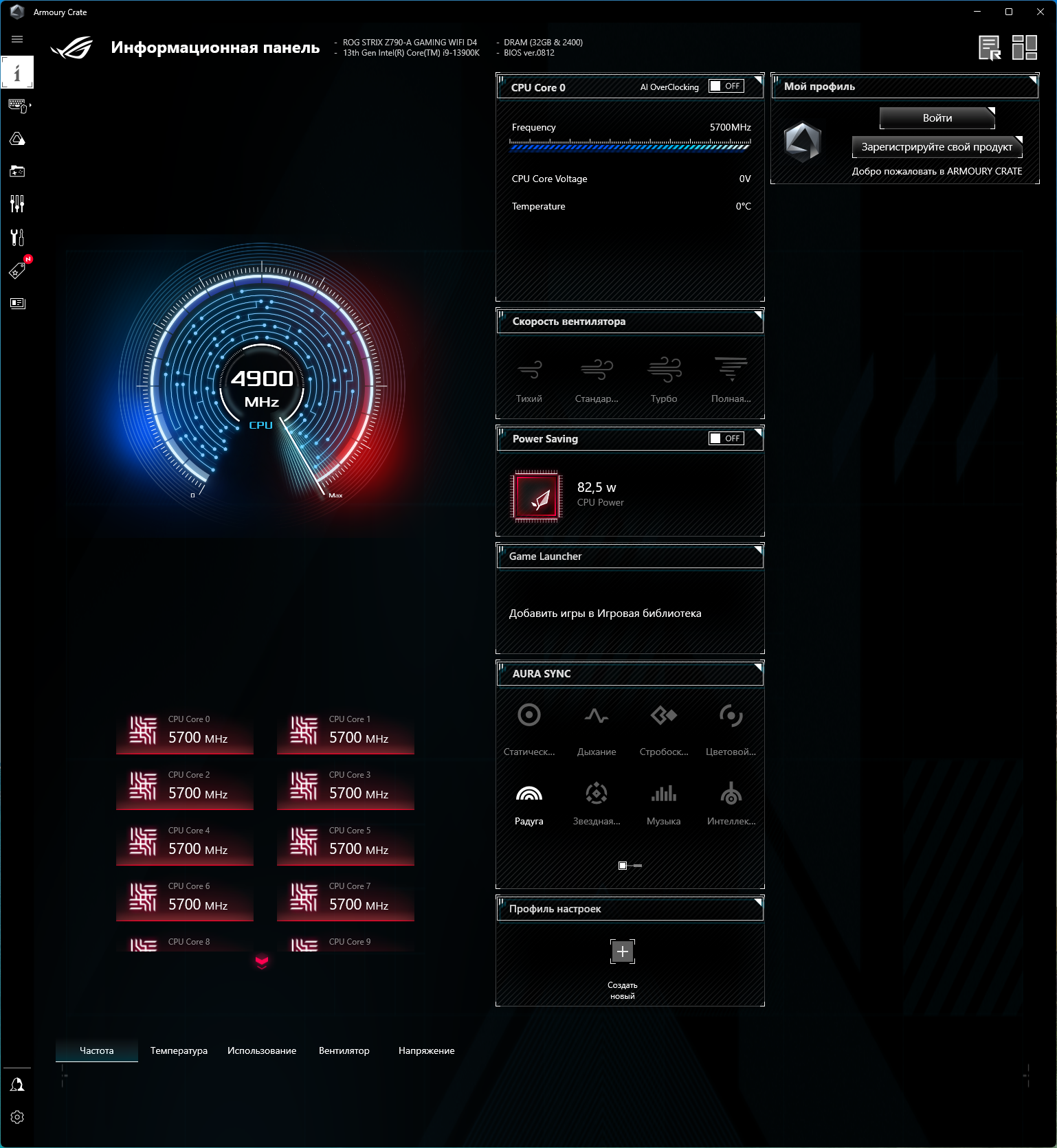The width and height of the screenshot is (1057, 1148).
Task: Open Scenario Profiles sliders icon in sidebar
Action: pos(17,203)
